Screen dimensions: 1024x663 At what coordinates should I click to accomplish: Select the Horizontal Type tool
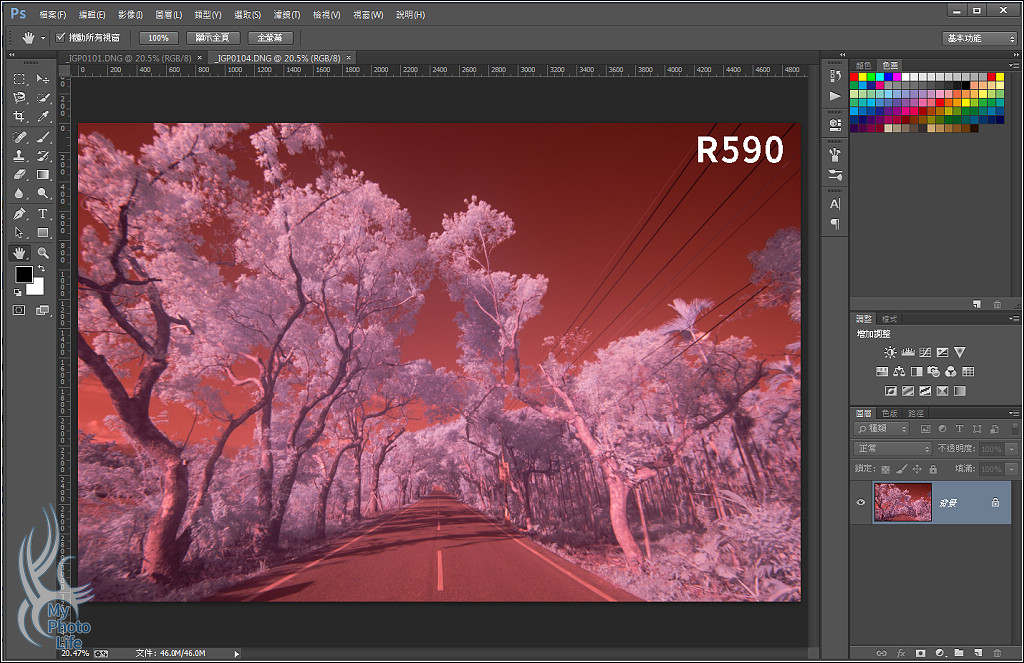pyautogui.click(x=43, y=214)
